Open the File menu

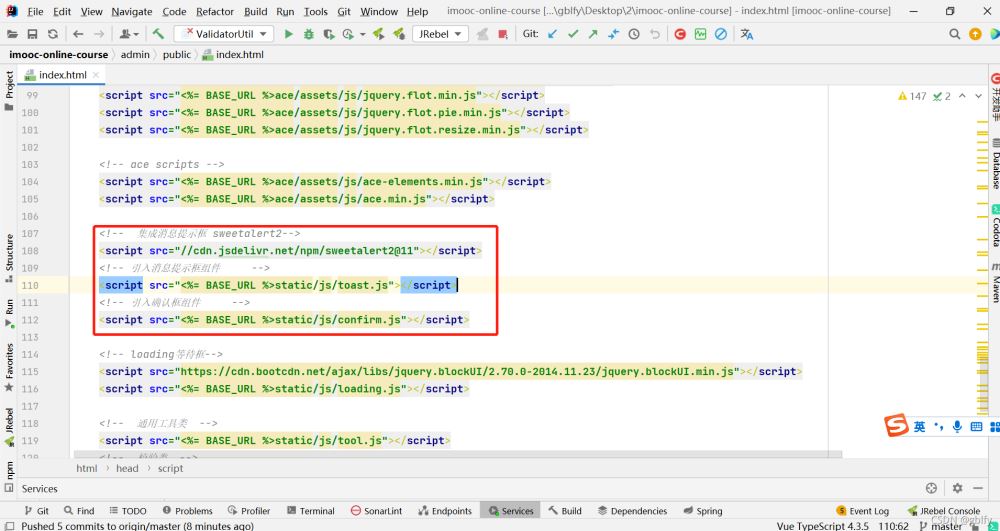35,11
